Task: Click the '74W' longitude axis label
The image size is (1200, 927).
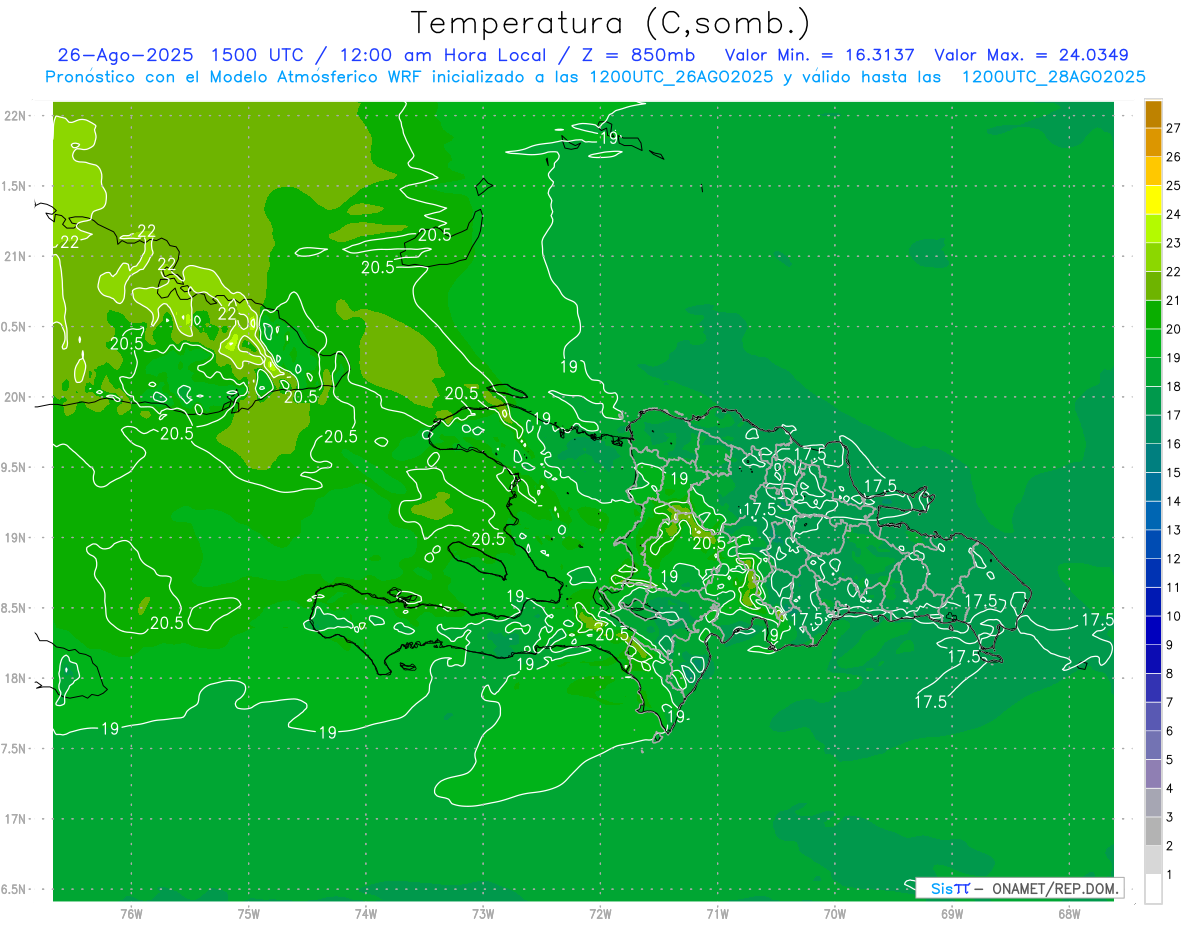Action: 366,913
